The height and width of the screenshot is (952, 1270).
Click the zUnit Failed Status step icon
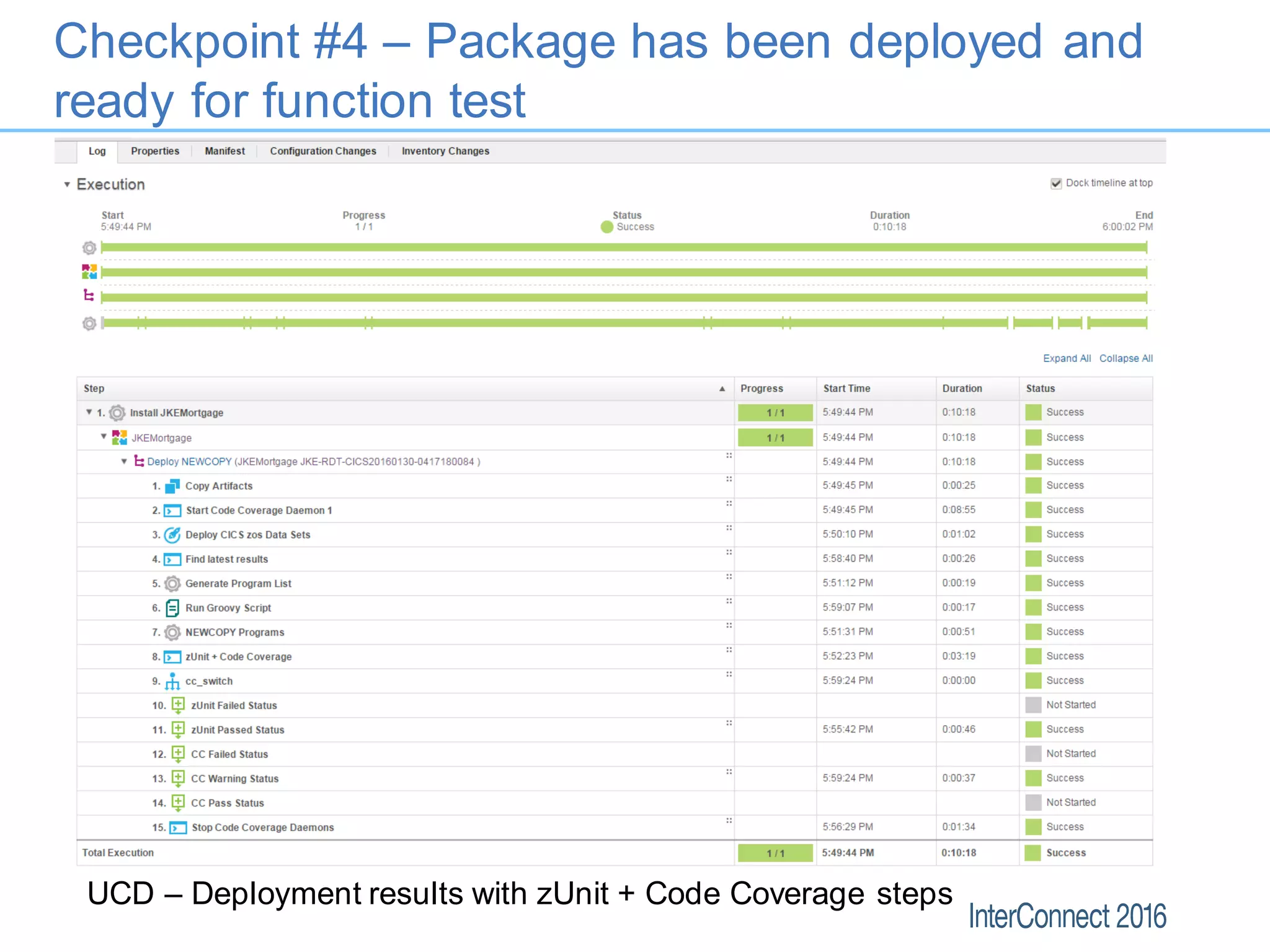click(178, 705)
